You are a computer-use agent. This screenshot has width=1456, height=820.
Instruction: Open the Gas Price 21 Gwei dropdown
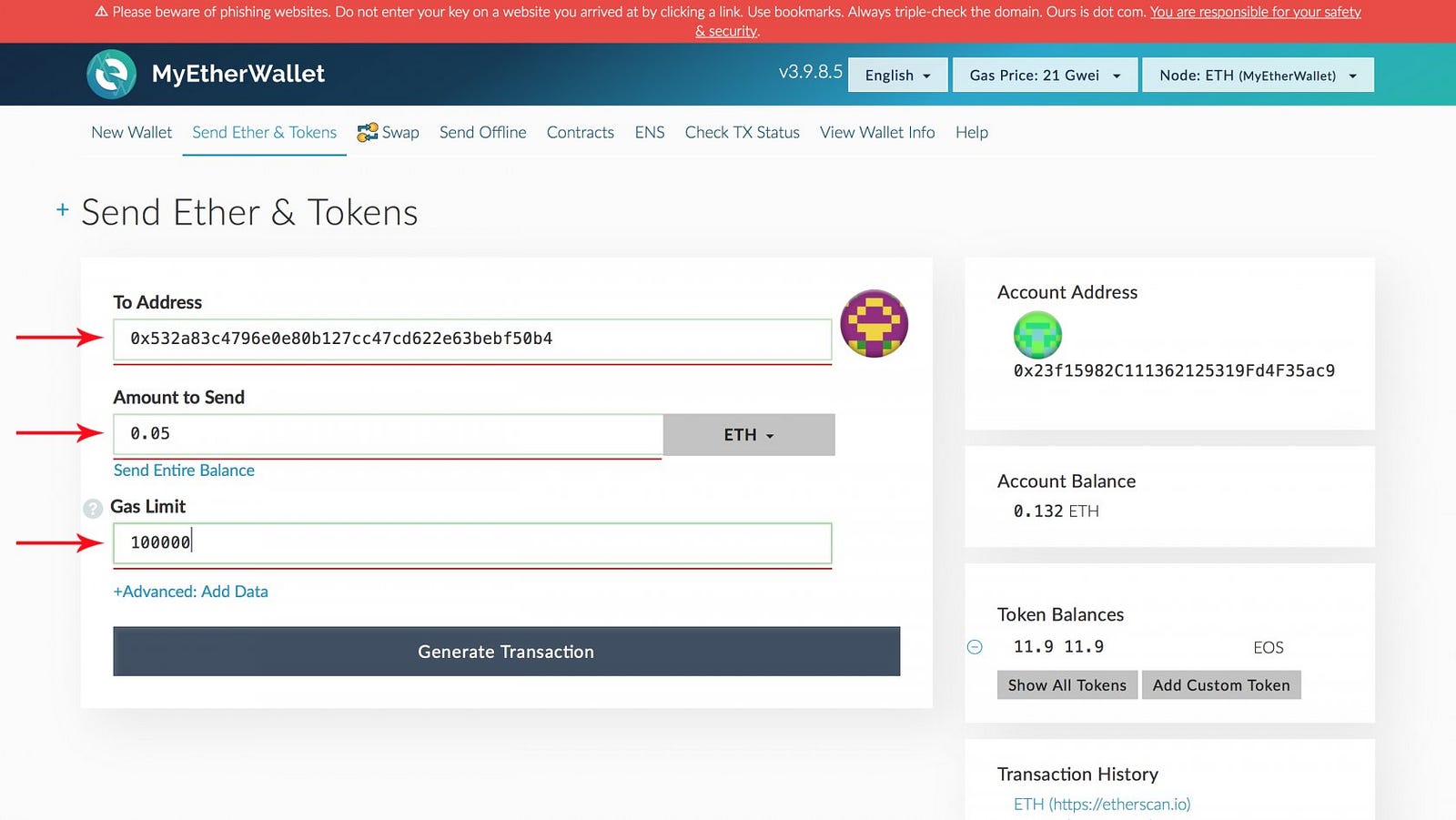click(x=1046, y=76)
